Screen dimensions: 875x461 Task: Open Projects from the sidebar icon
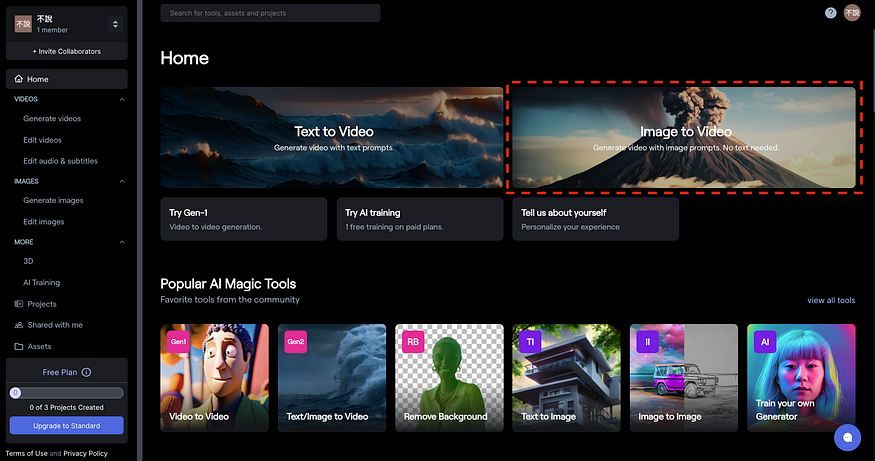19,304
